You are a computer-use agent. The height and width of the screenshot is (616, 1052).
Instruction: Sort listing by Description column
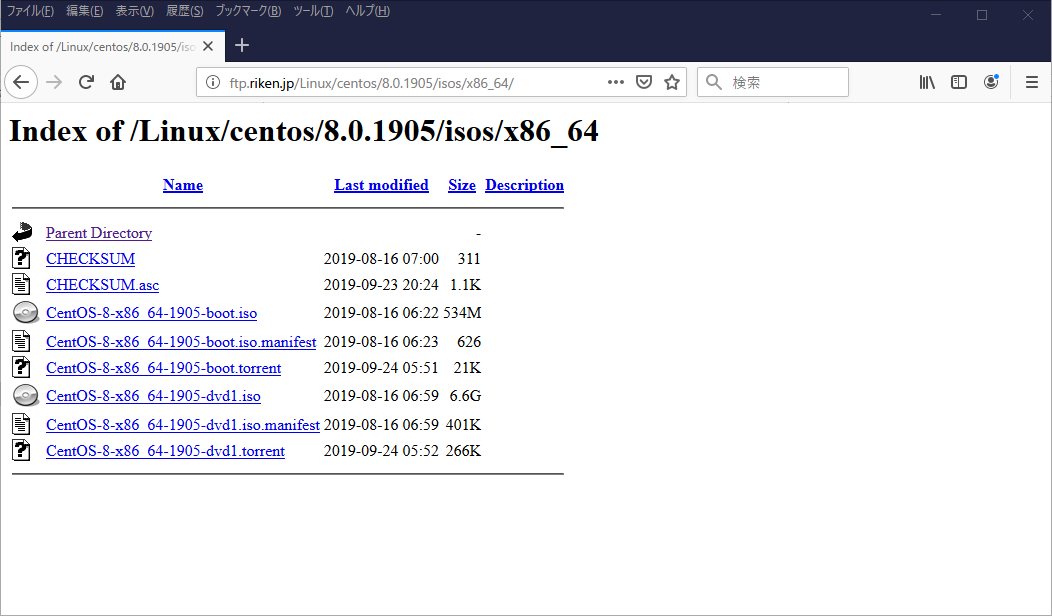[524, 185]
